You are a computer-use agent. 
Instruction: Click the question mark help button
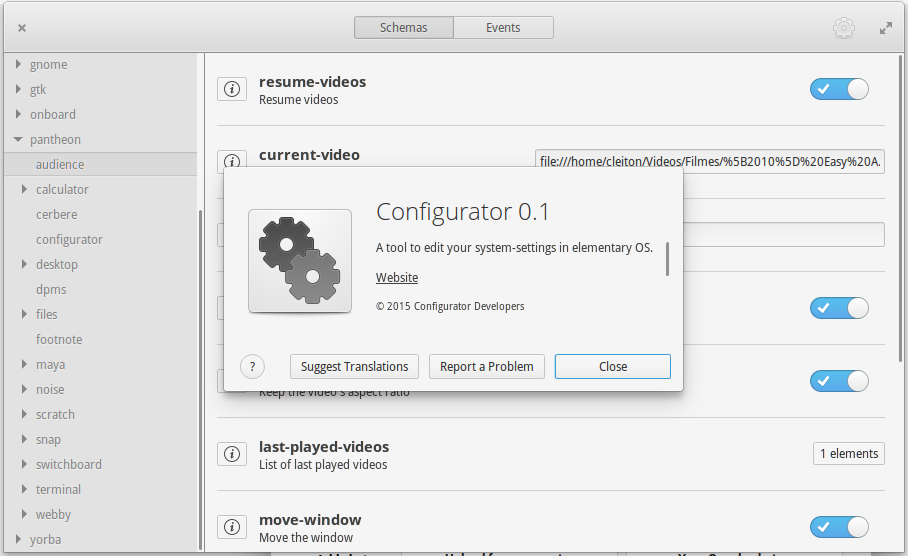[252, 367]
